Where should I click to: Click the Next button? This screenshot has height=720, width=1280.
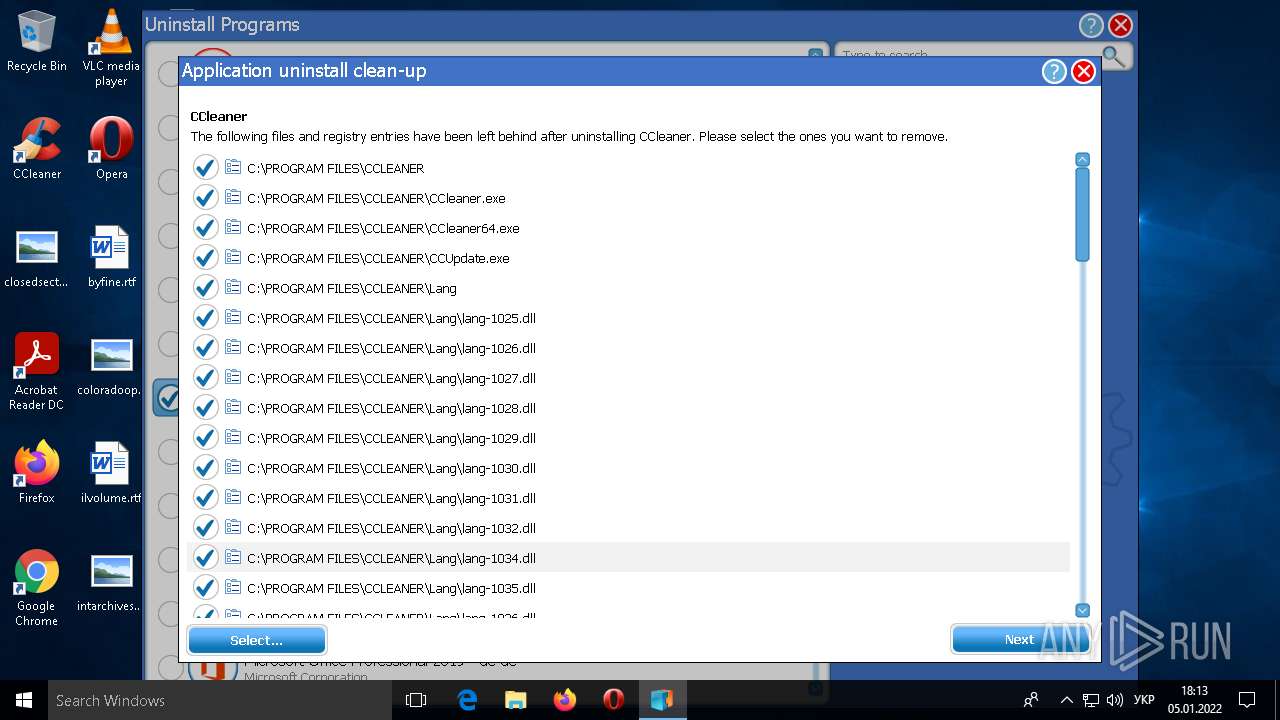coord(1020,640)
